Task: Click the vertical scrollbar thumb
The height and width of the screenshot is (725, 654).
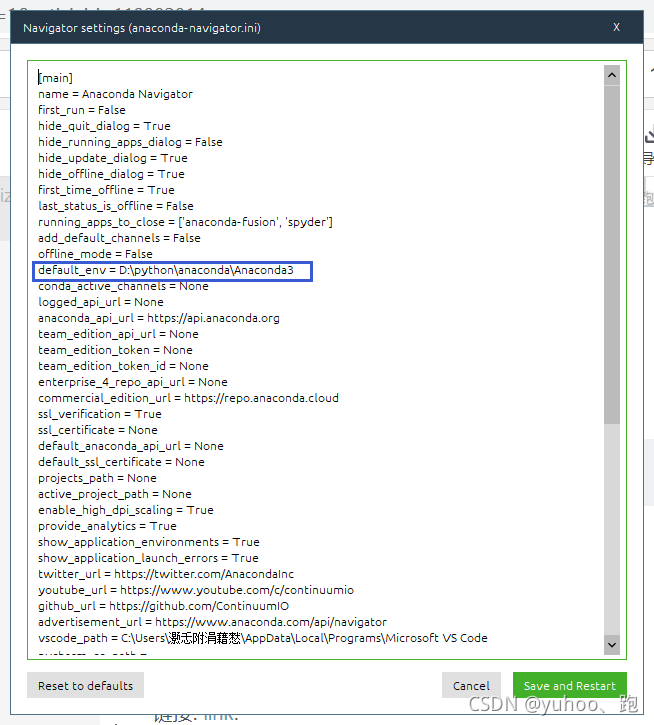Action: pyautogui.click(x=612, y=254)
